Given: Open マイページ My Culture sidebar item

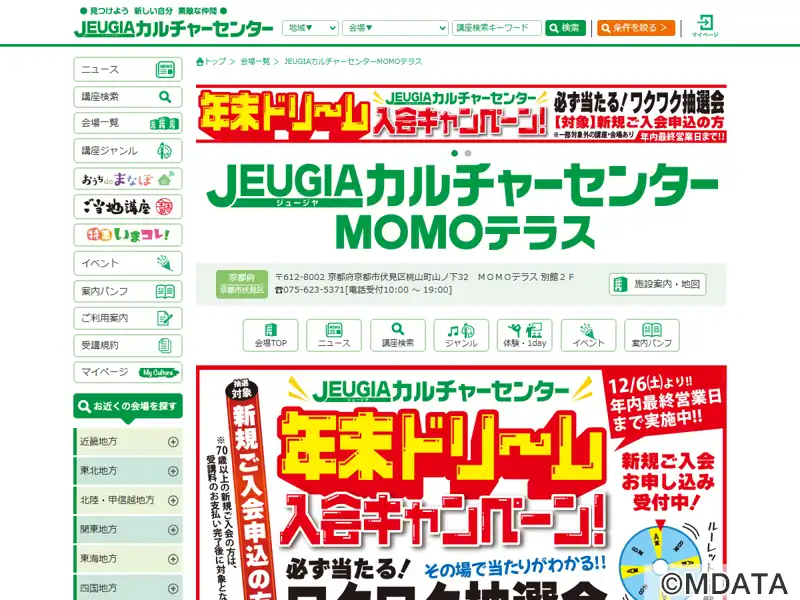Looking at the screenshot, I should pyautogui.click(x=128, y=372).
